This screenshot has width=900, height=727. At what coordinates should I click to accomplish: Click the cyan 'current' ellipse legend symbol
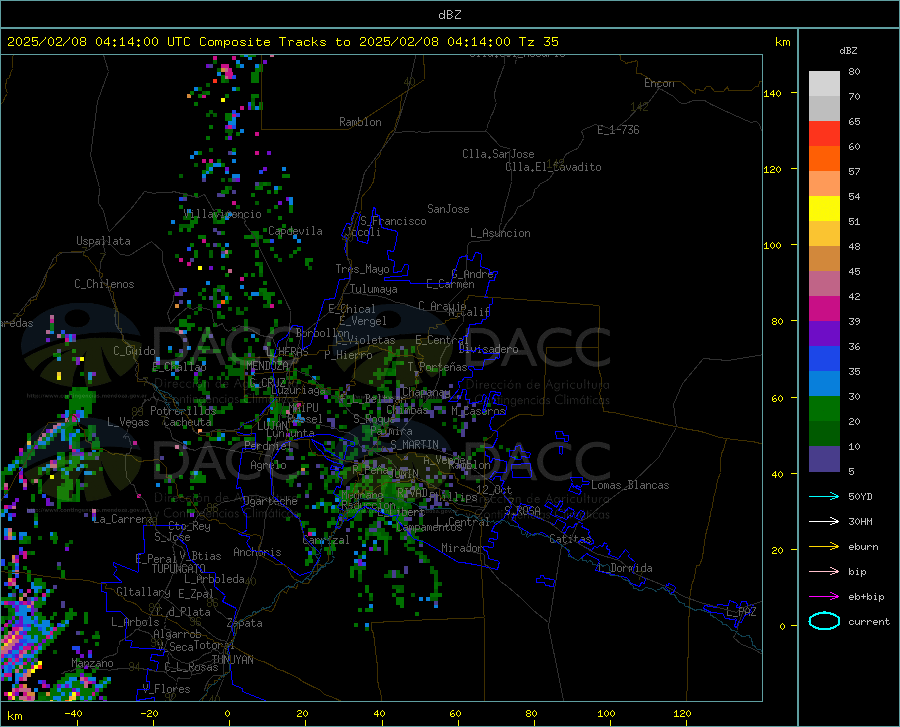tap(824, 621)
